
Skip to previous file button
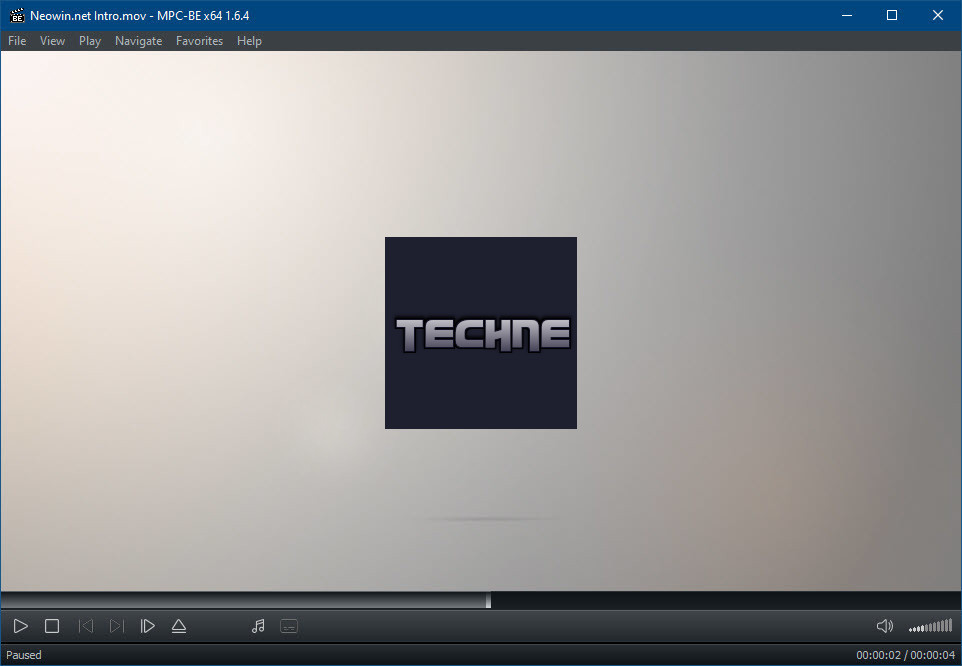point(85,626)
